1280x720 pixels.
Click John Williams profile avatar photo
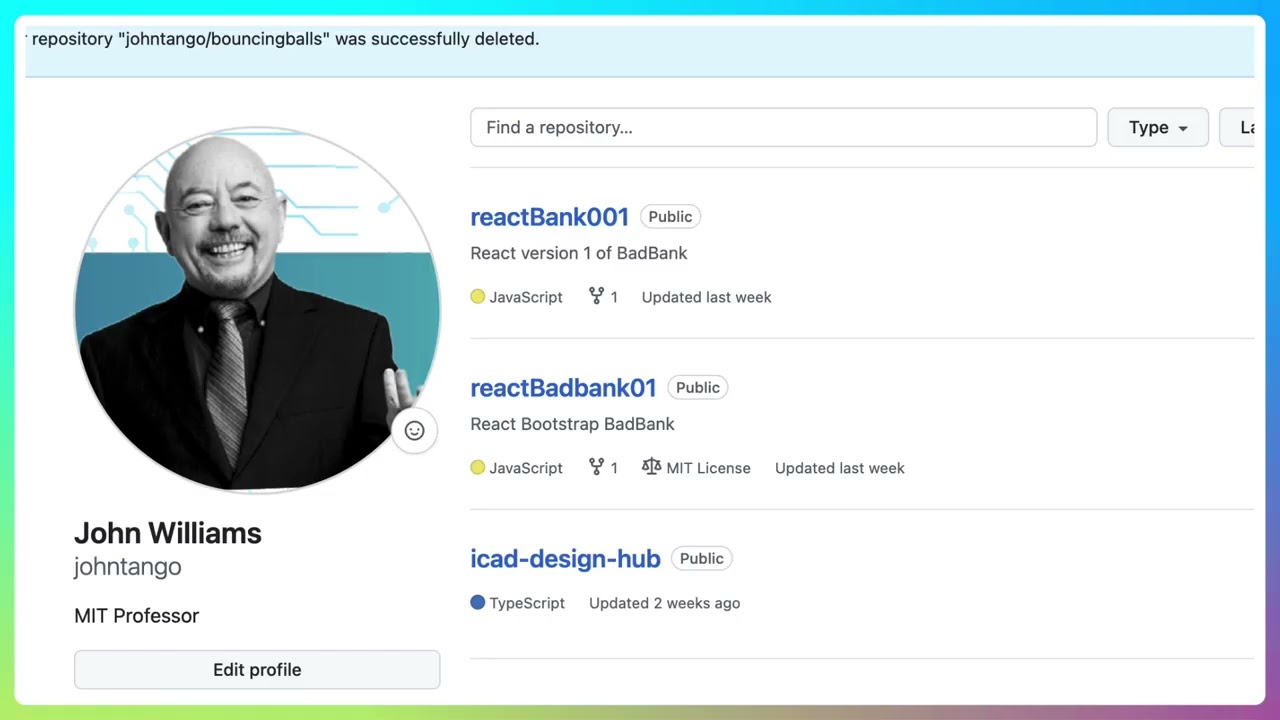(257, 310)
